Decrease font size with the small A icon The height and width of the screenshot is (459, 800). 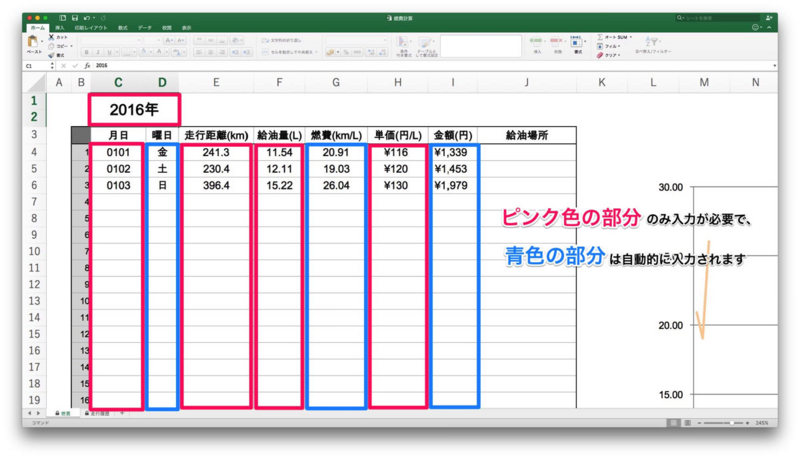click(x=181, y=40)
